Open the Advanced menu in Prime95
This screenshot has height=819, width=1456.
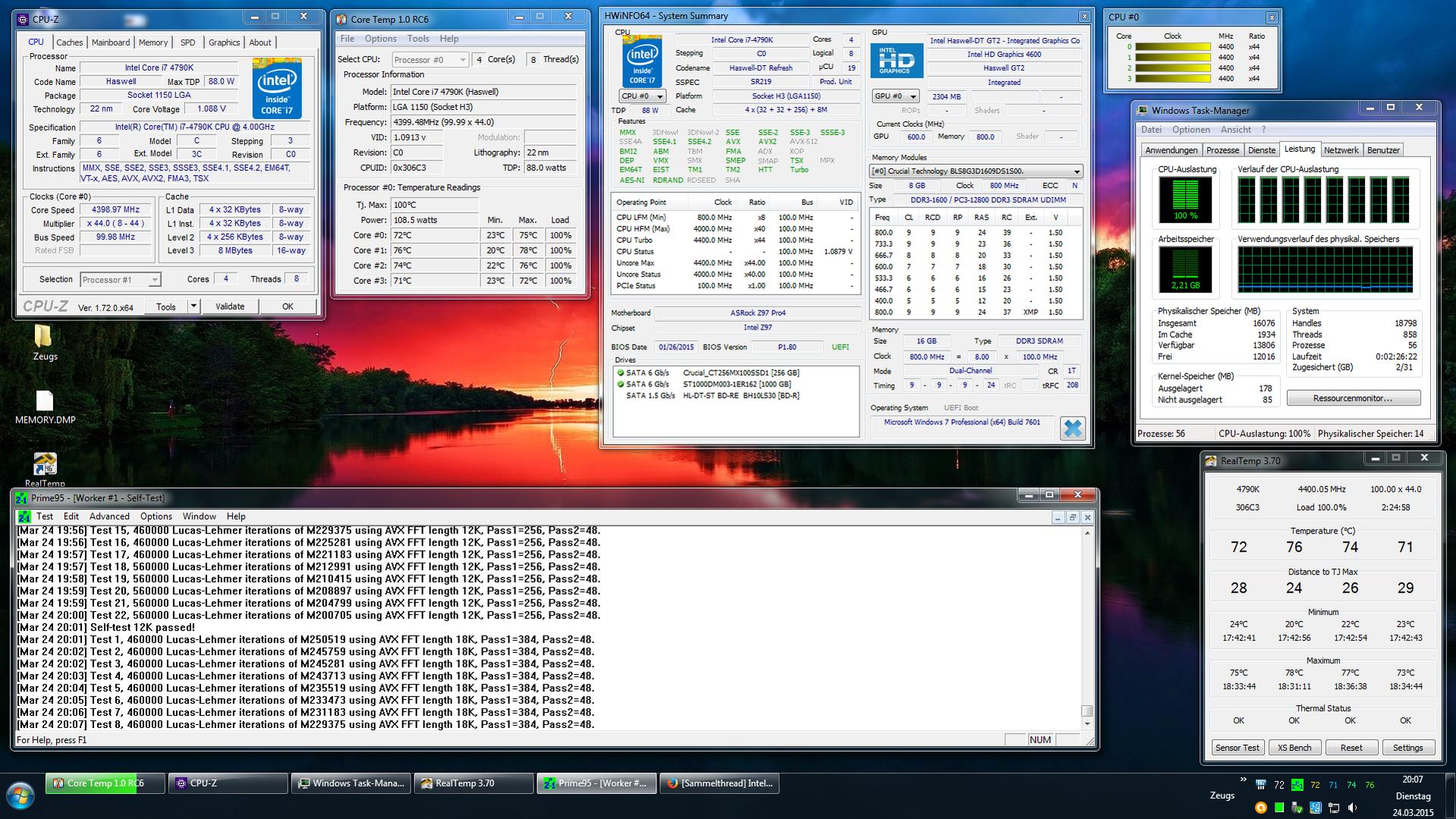109,516
